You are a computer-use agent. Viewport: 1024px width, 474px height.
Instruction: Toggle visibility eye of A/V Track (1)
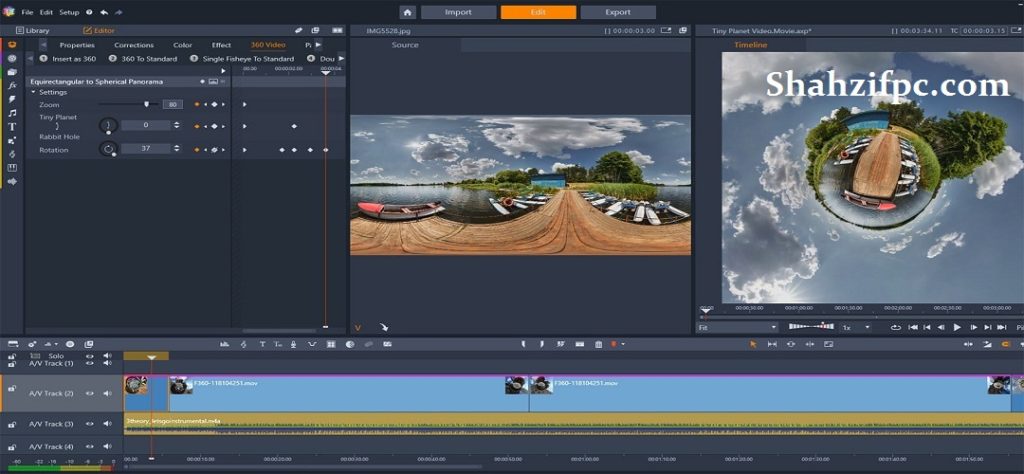(90, 362)
